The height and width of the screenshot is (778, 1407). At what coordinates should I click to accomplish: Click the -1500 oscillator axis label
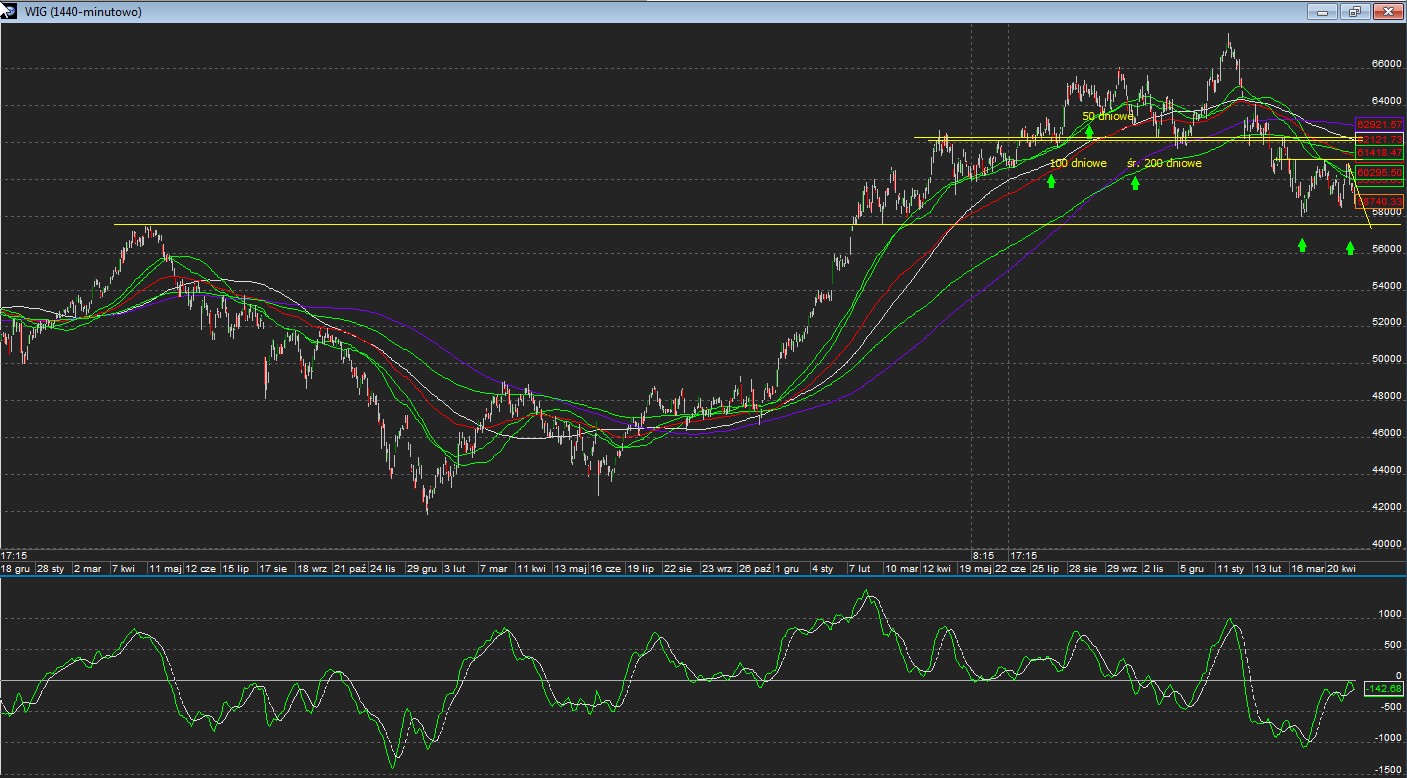[1386, 770]
